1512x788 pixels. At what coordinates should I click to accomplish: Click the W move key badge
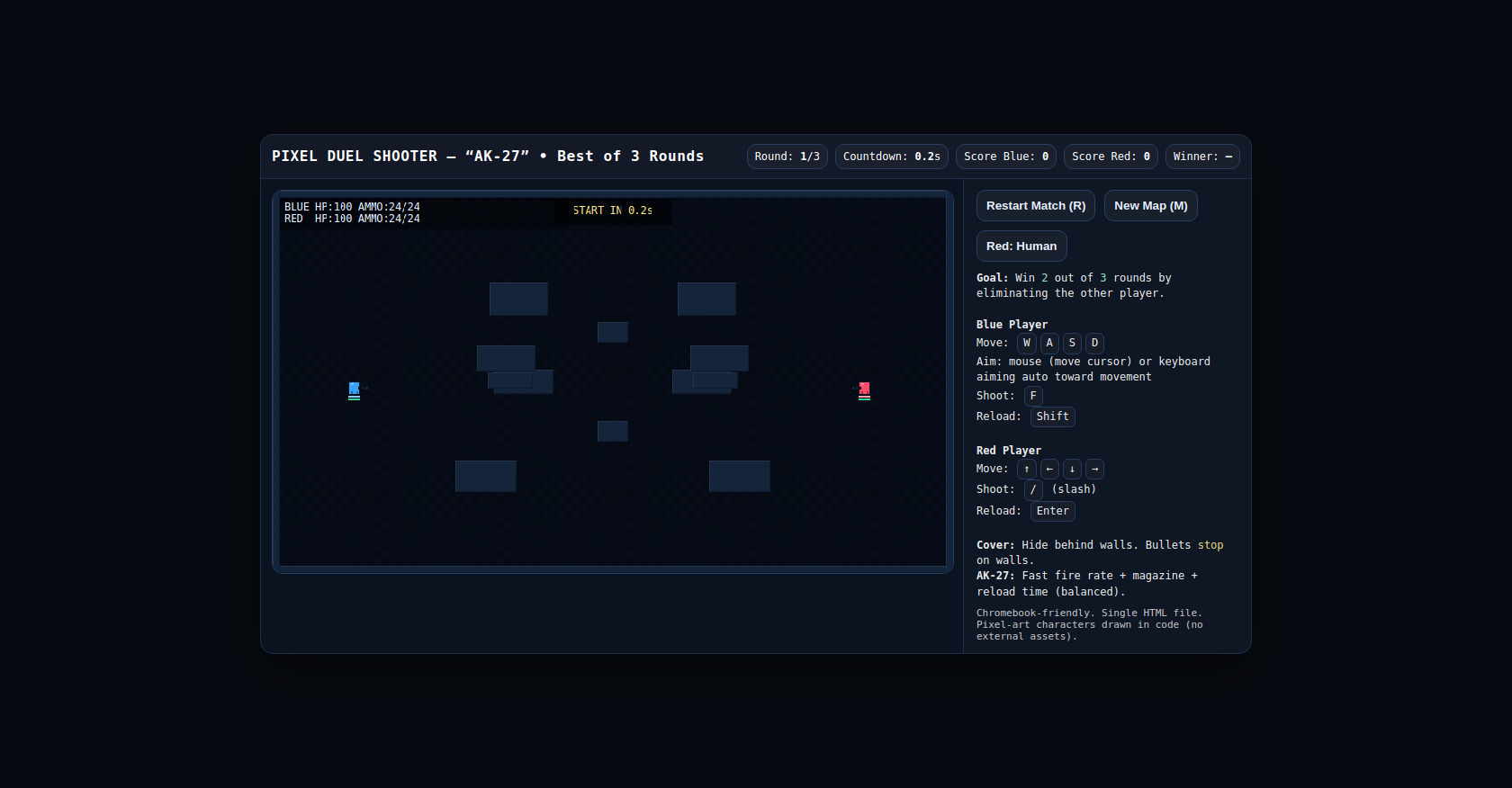click(1026, 343)
